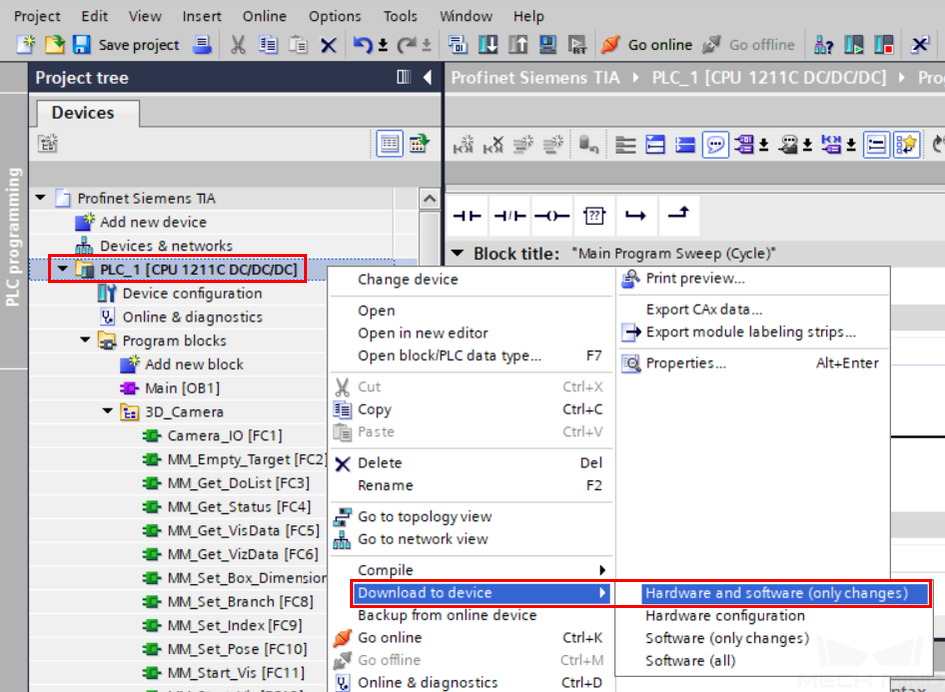Insert an output coil instruction
Viewport: 945px width, 692px height.
[x=552, y=215]
